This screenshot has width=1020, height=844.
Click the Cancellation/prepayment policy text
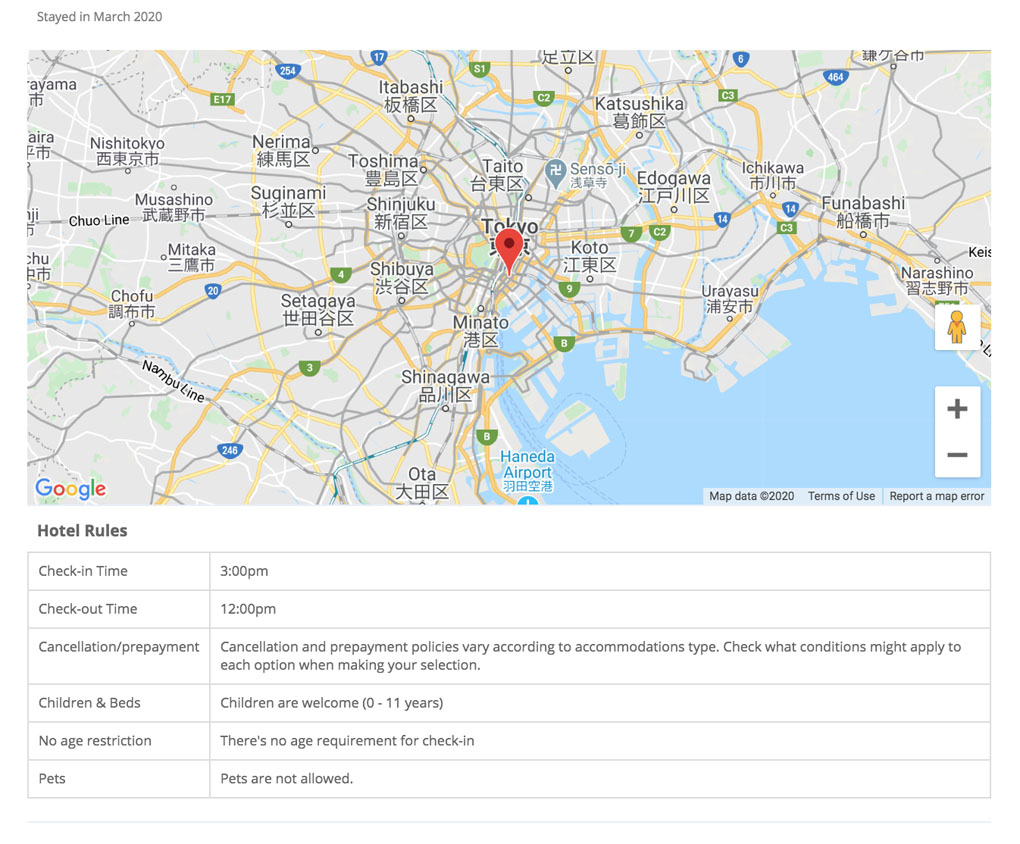pos(590,656)
